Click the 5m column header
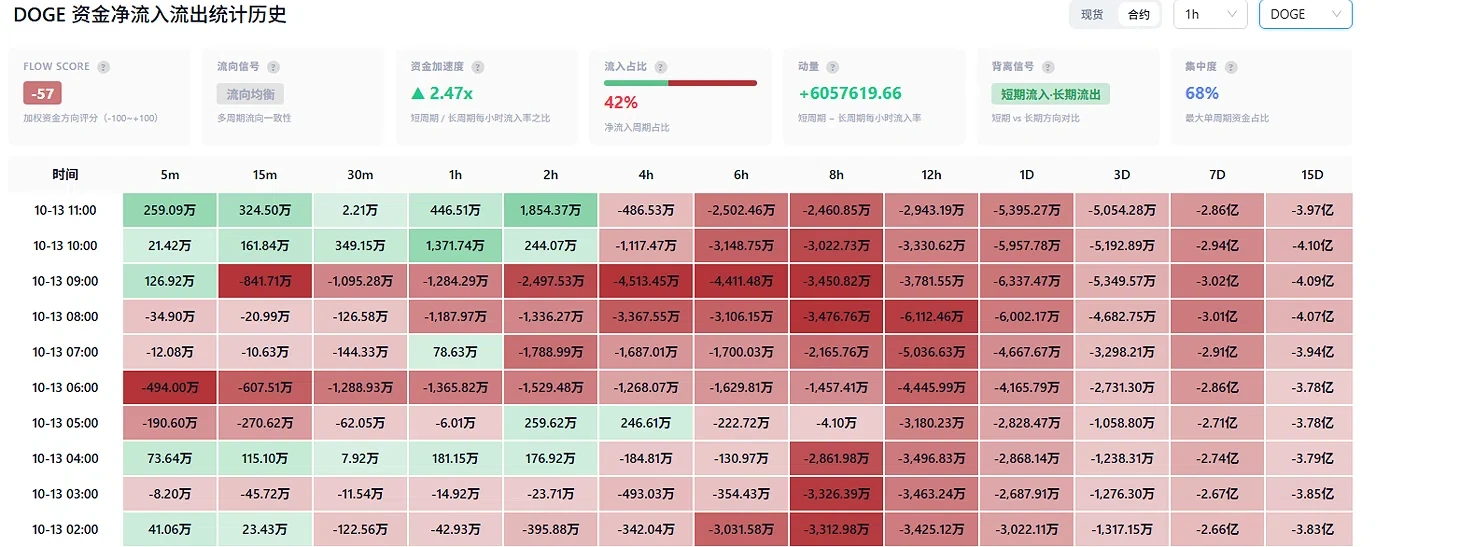The image size is (1460, 547). coord(170,175)
